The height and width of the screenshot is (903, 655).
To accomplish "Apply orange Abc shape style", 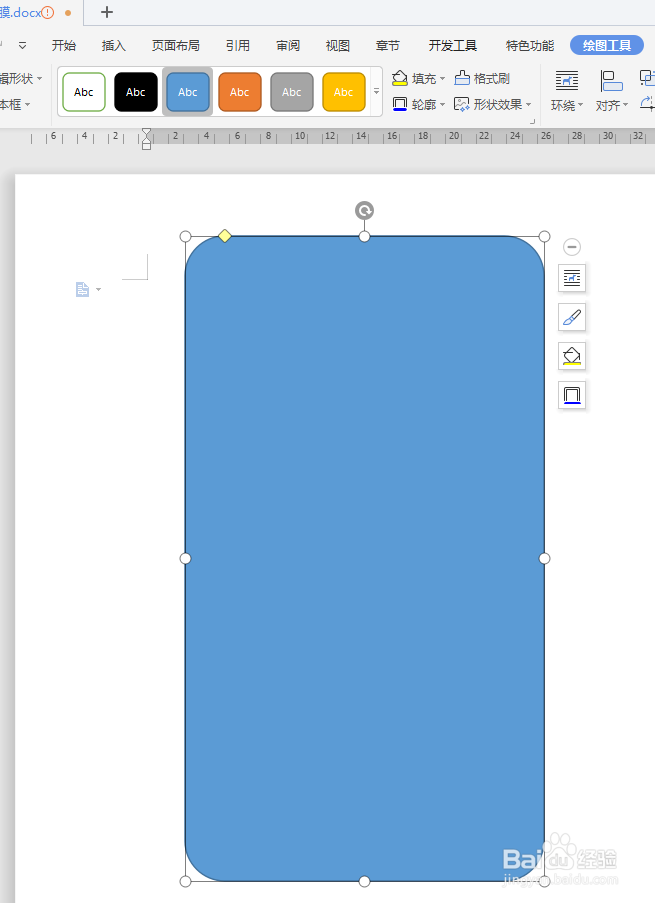I will [240, 92].
